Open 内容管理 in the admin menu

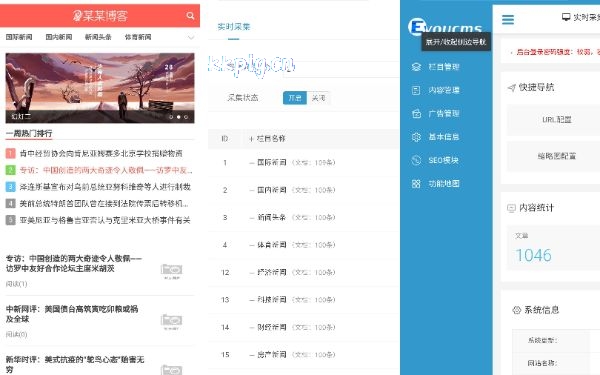(444, 90)
